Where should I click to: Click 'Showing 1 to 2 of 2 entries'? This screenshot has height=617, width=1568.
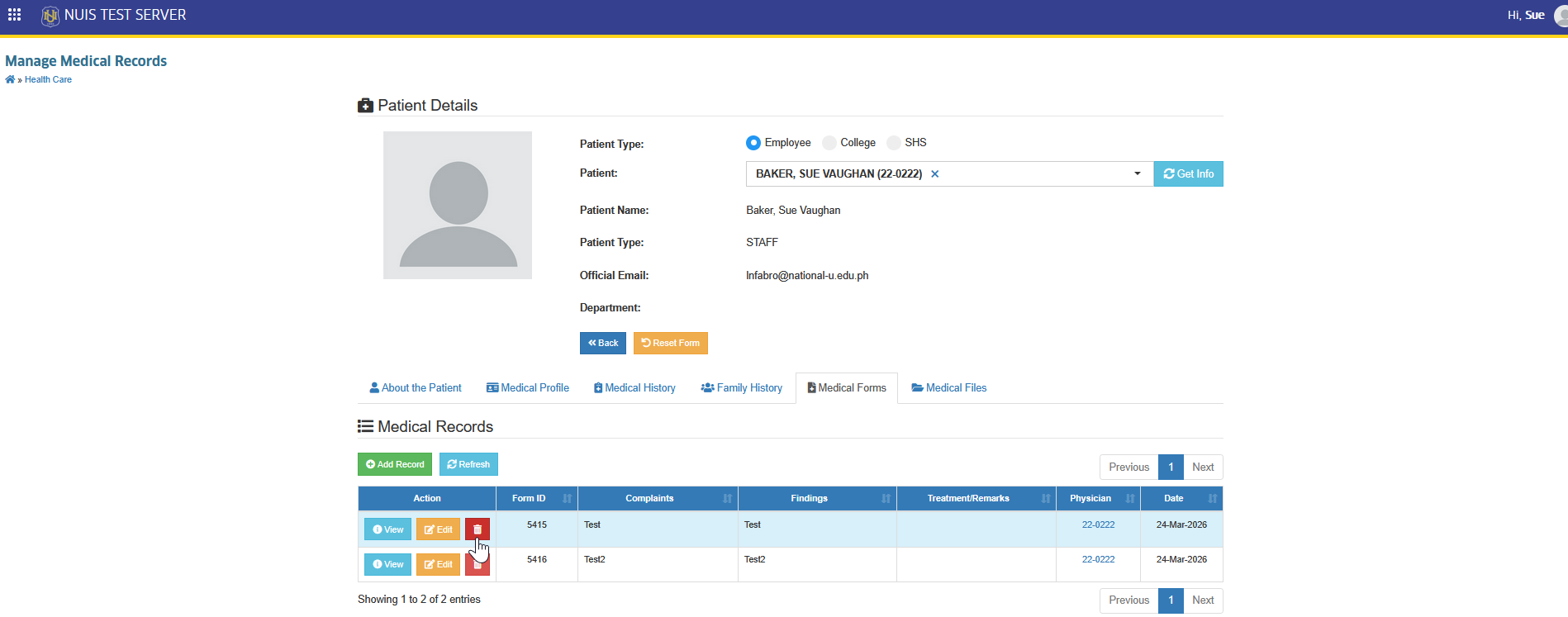point(419,600)
